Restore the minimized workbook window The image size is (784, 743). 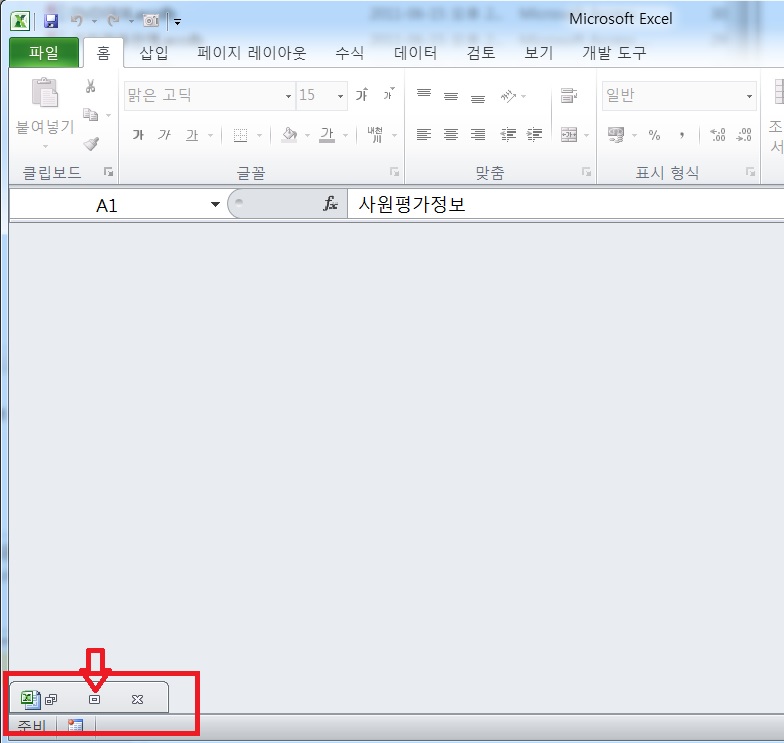[52, 699]
